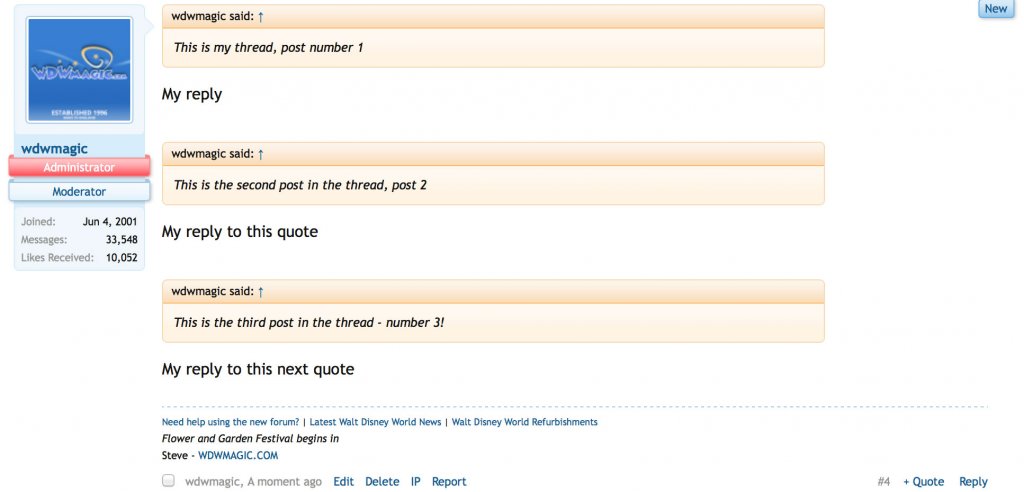
Task: View the poster's IP
Action: 415,482
